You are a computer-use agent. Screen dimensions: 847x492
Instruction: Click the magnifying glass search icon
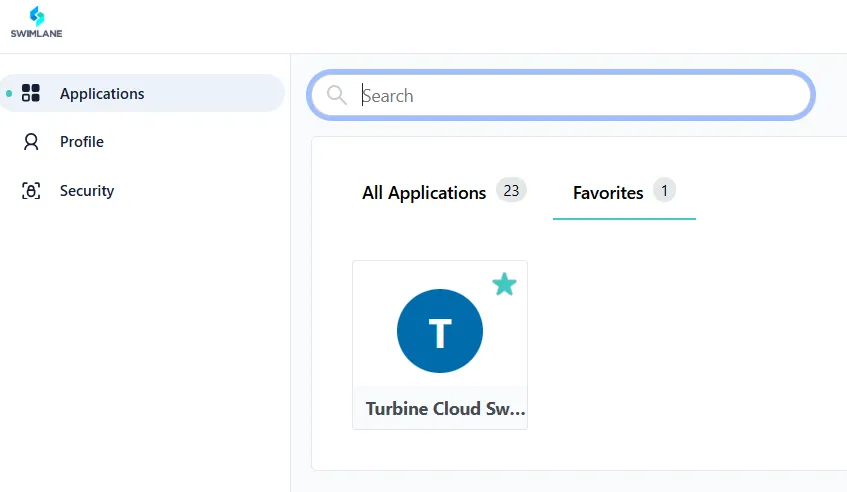pos(337,95)
